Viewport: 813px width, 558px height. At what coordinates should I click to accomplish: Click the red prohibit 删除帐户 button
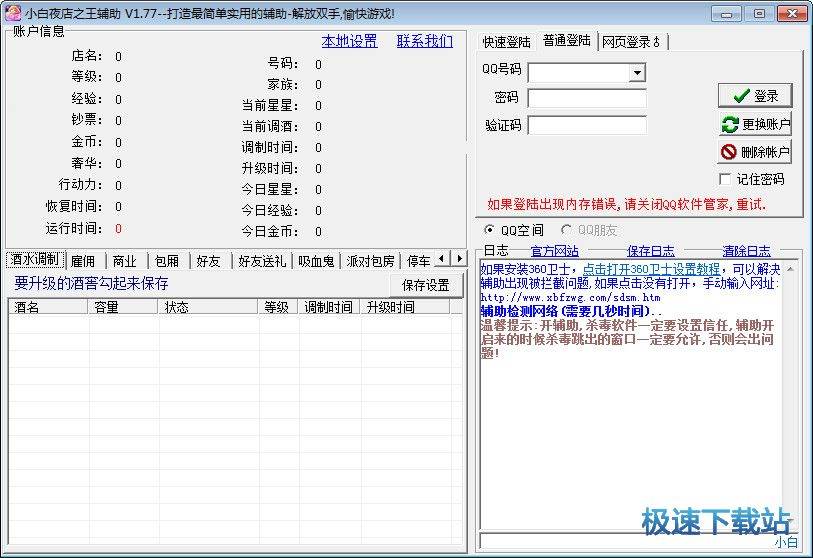click(x=755, y=153)
